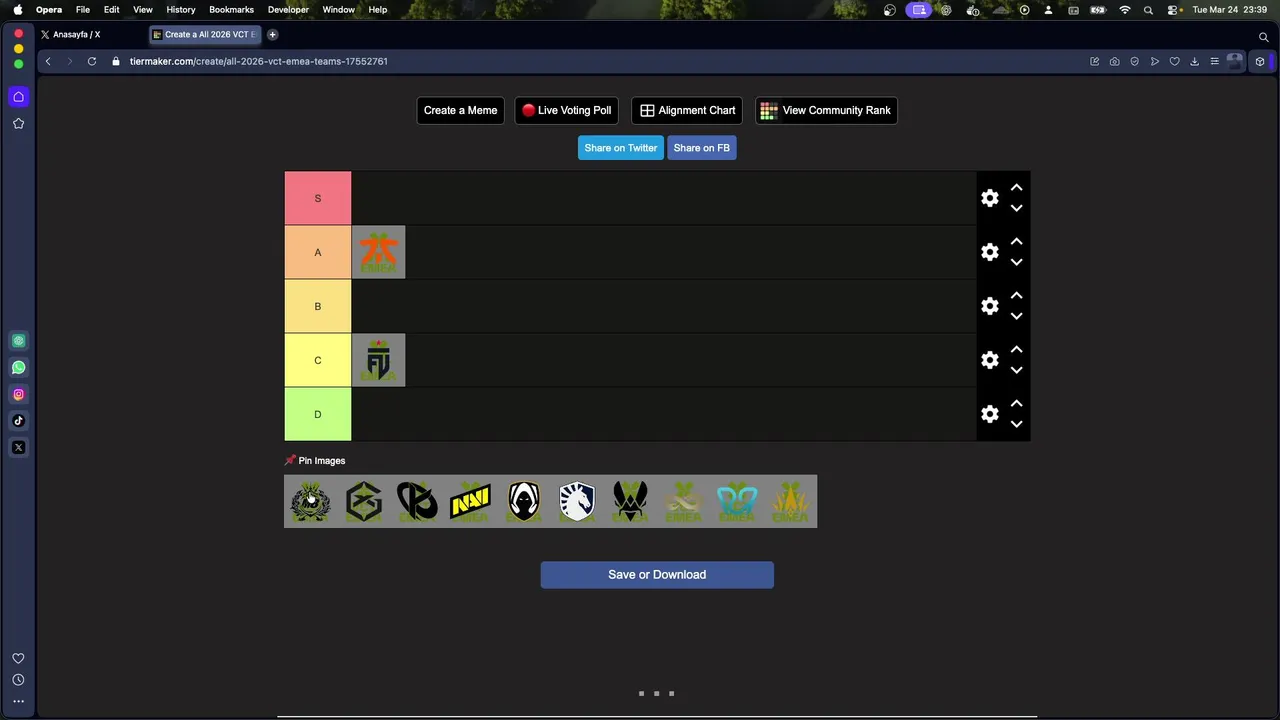Screen dimensions: 1280x720
Task: Click the search tabs magnifier icon
Action: tap(1263, 36)
